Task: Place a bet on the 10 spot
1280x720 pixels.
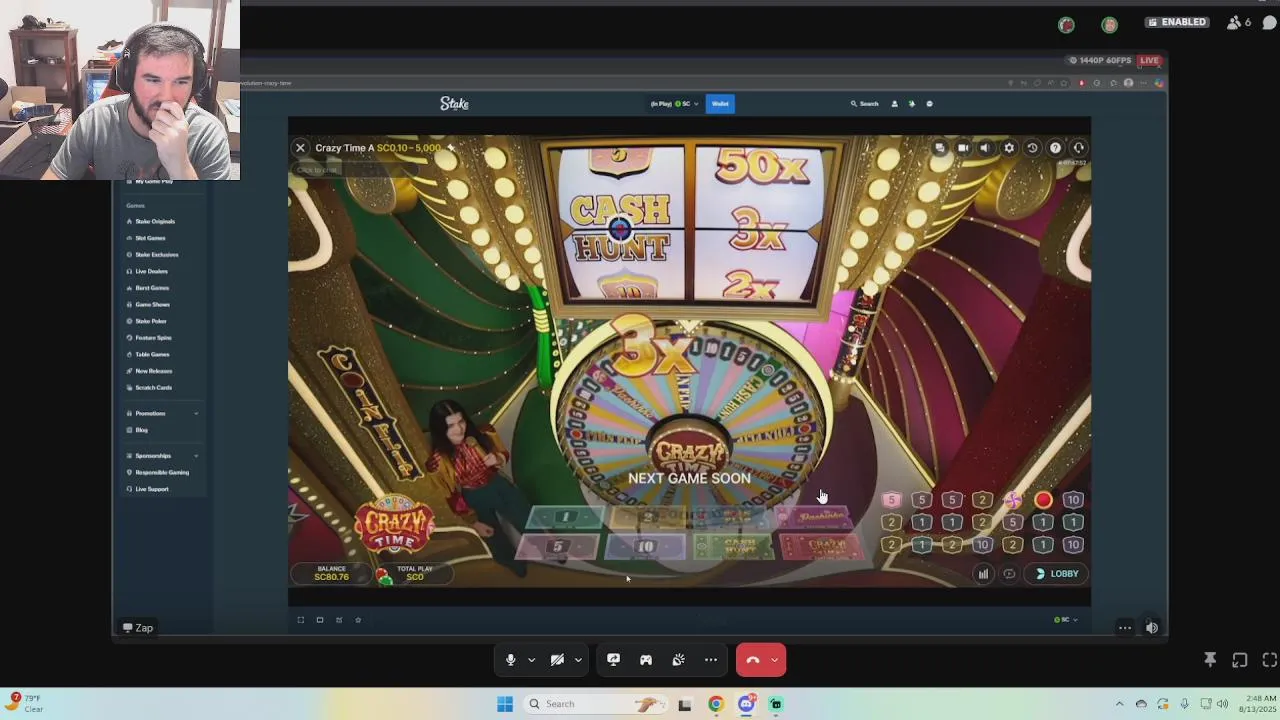Action: click(x=646, y=547)
